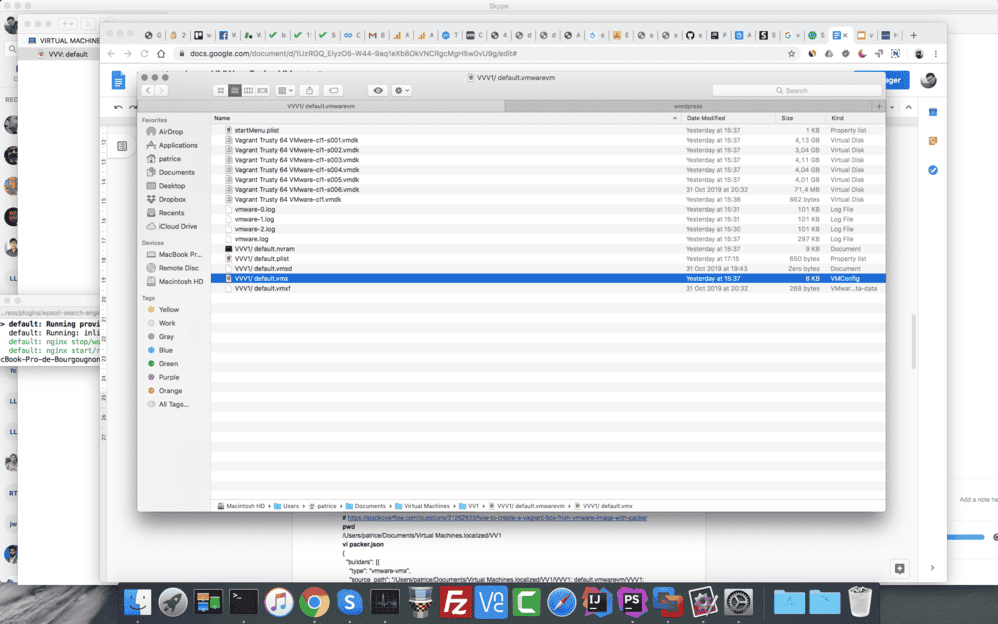Click 'Virtual Machines' in path bar
Screen dimensions: 998x624
[421, 506]
